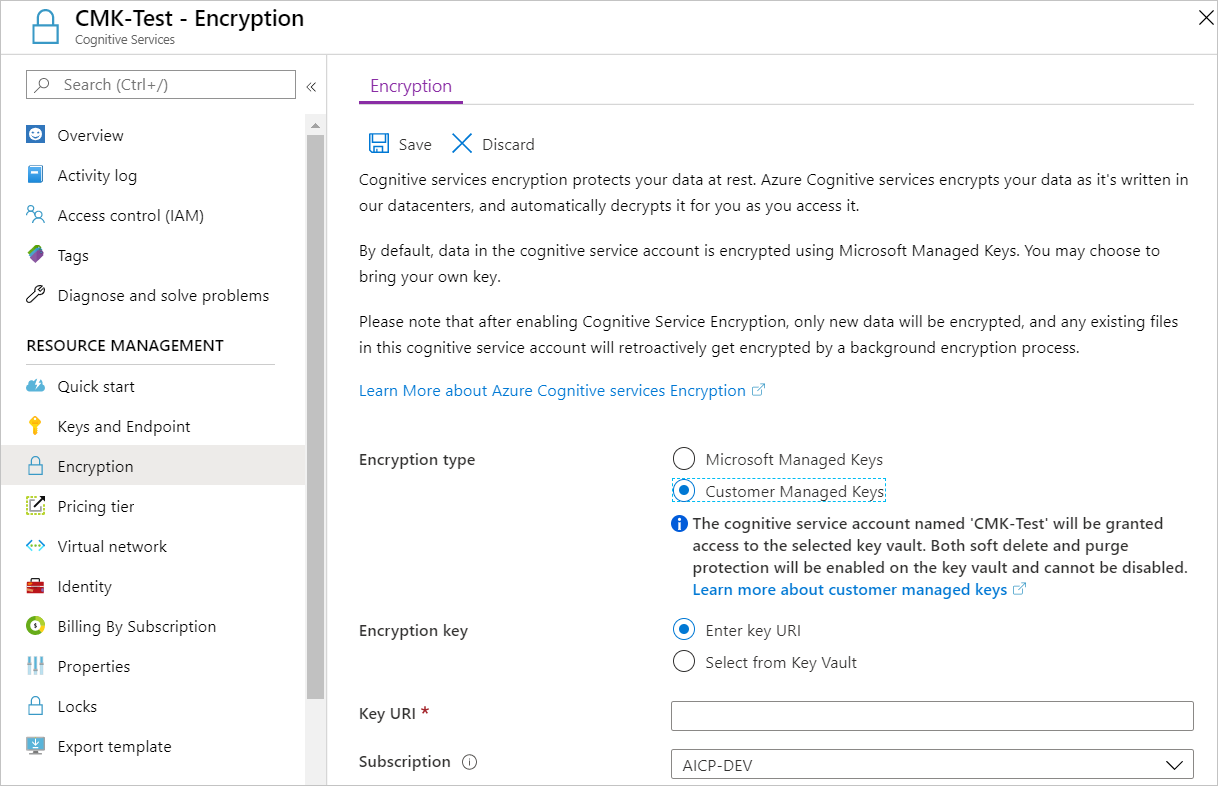Open Learn more about customer managed keys
The height and width of the screenshot is (786, 1218).
pos(851,589)
